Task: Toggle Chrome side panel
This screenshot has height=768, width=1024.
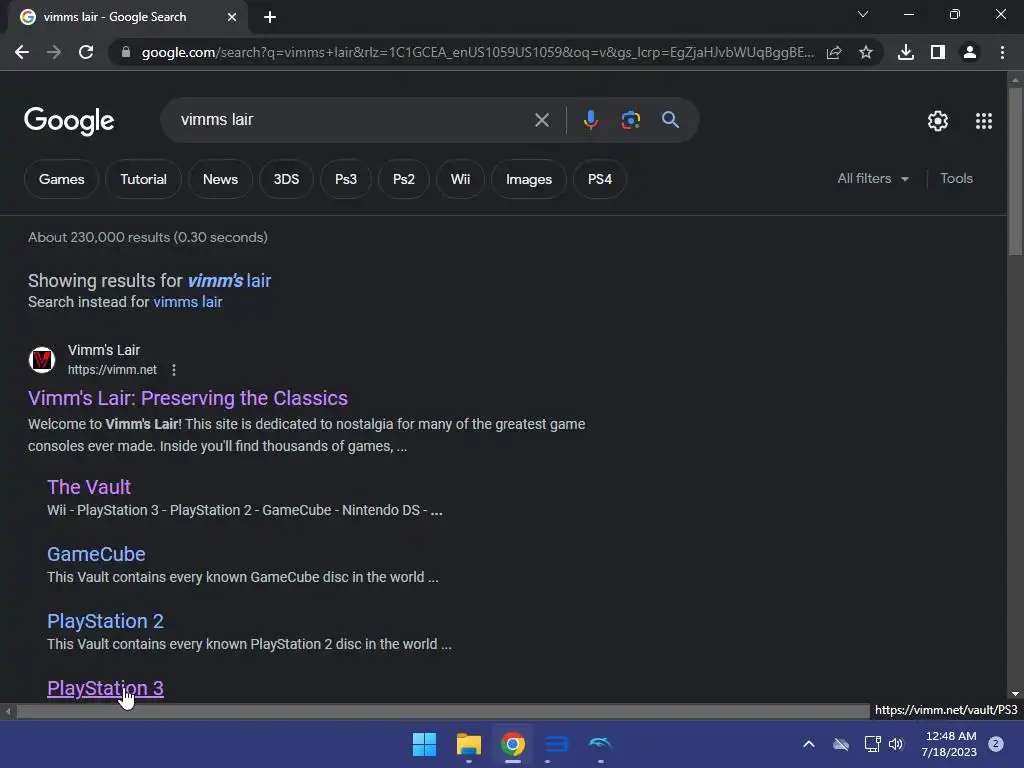Action: click(x=938, y=52)
